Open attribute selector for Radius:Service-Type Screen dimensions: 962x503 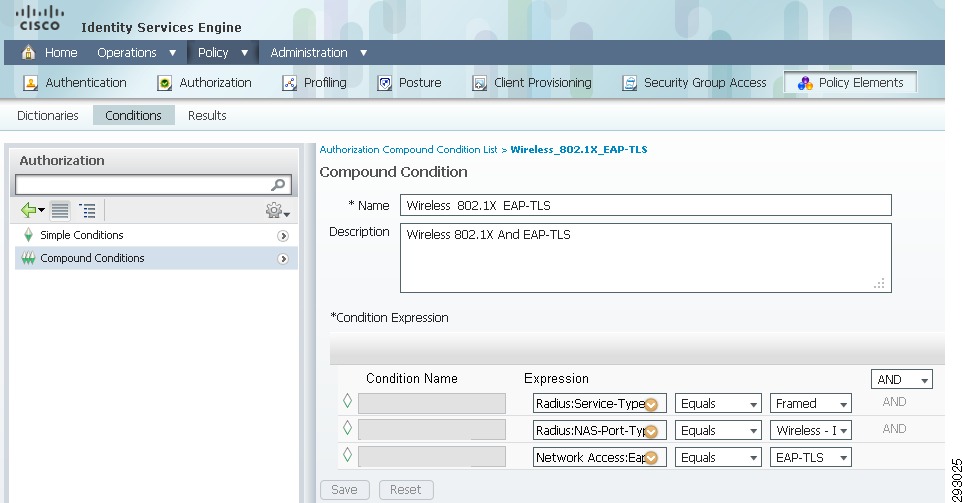[x=652, y=405]
